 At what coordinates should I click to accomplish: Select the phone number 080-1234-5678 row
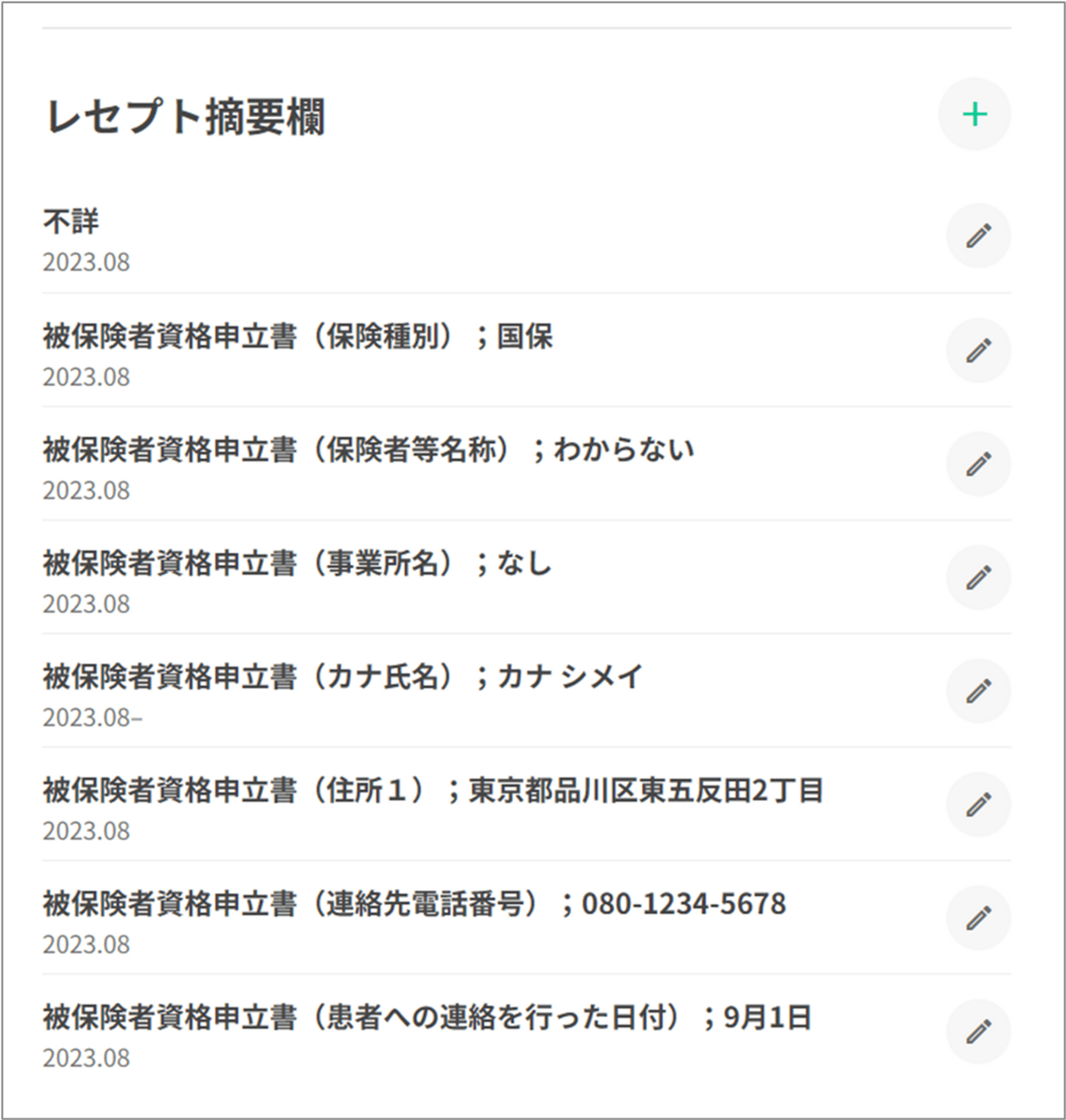414,904
